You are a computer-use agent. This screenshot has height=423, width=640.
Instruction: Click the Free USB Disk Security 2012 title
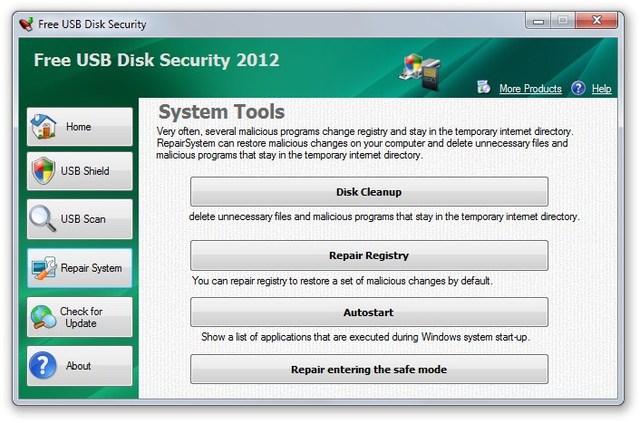click(x=156, y=60)
